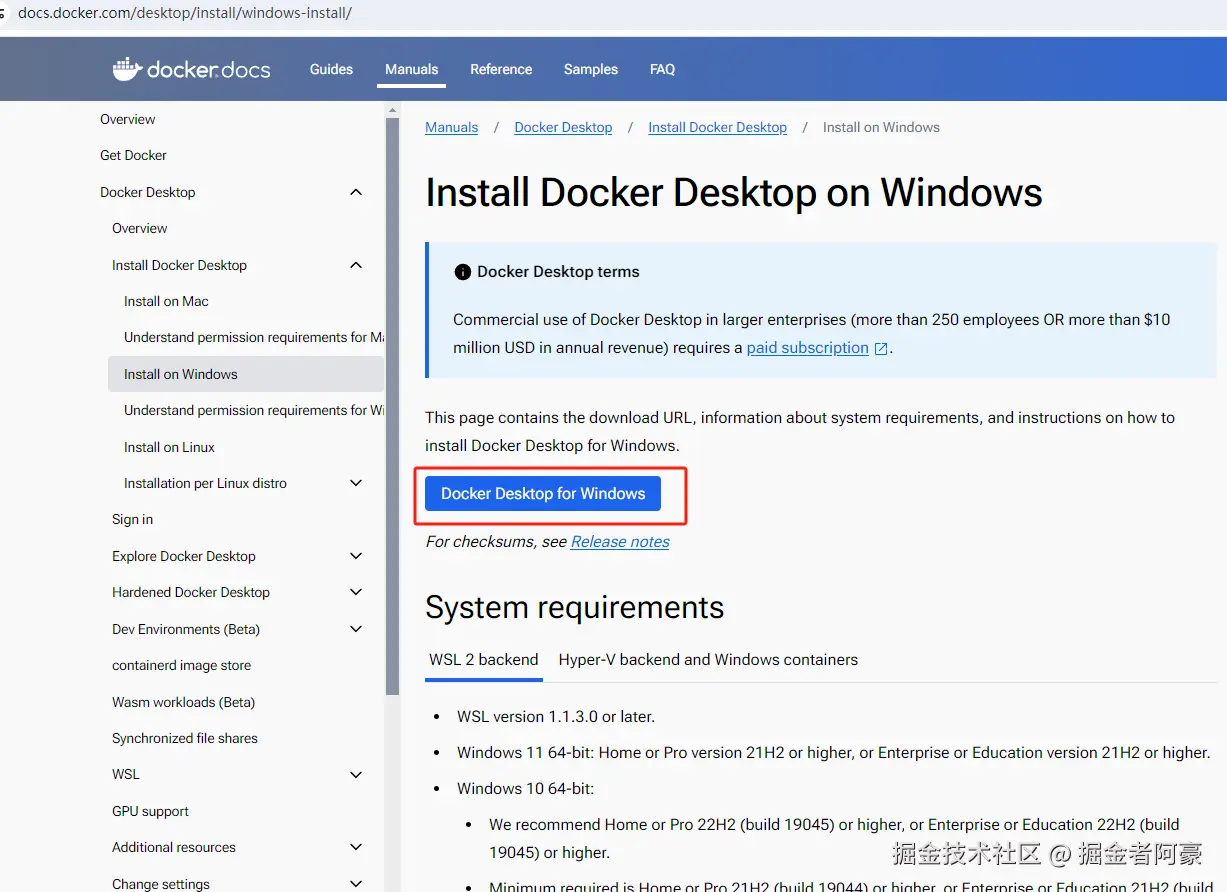Expand the Dev Environments (Beta) chevron
Screen dimensions: 1227x892
pos(356,629)
